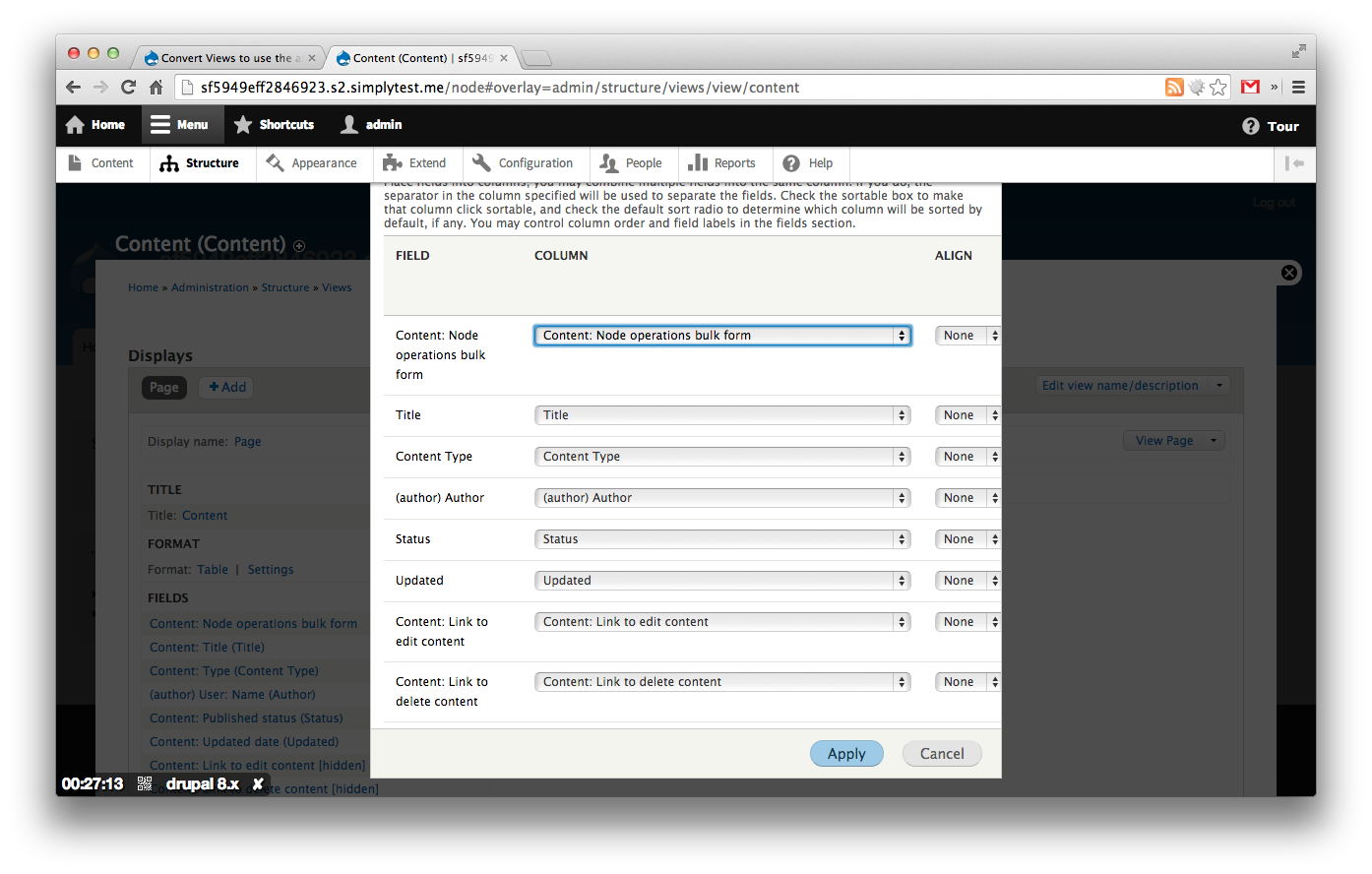Open 'Content: Title (Title)' field link
This screenshot has width=1372, height=874.
tap(207, 648)
